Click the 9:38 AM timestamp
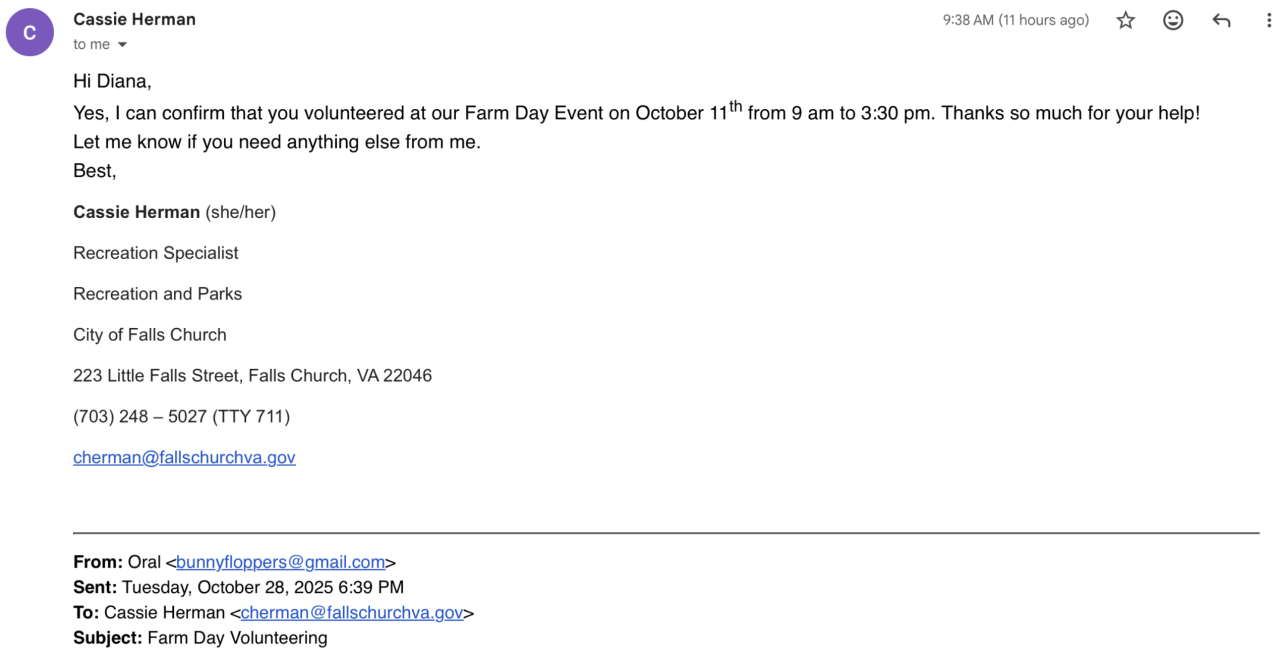The image size is (1280, 653). click(x=1015, y=20)
